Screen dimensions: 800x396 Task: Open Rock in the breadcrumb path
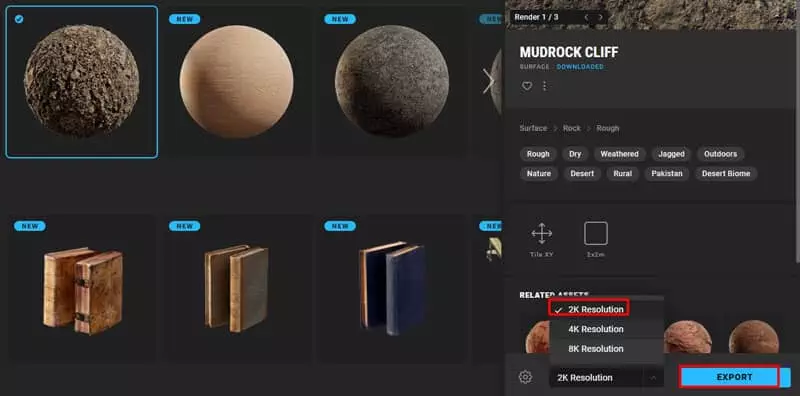point(571,129)
